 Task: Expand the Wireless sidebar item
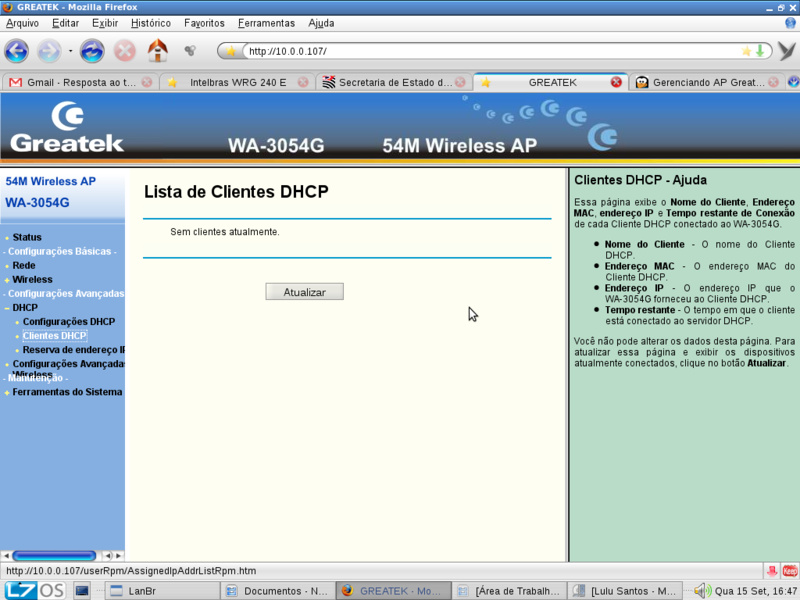[x=32, y=280]
